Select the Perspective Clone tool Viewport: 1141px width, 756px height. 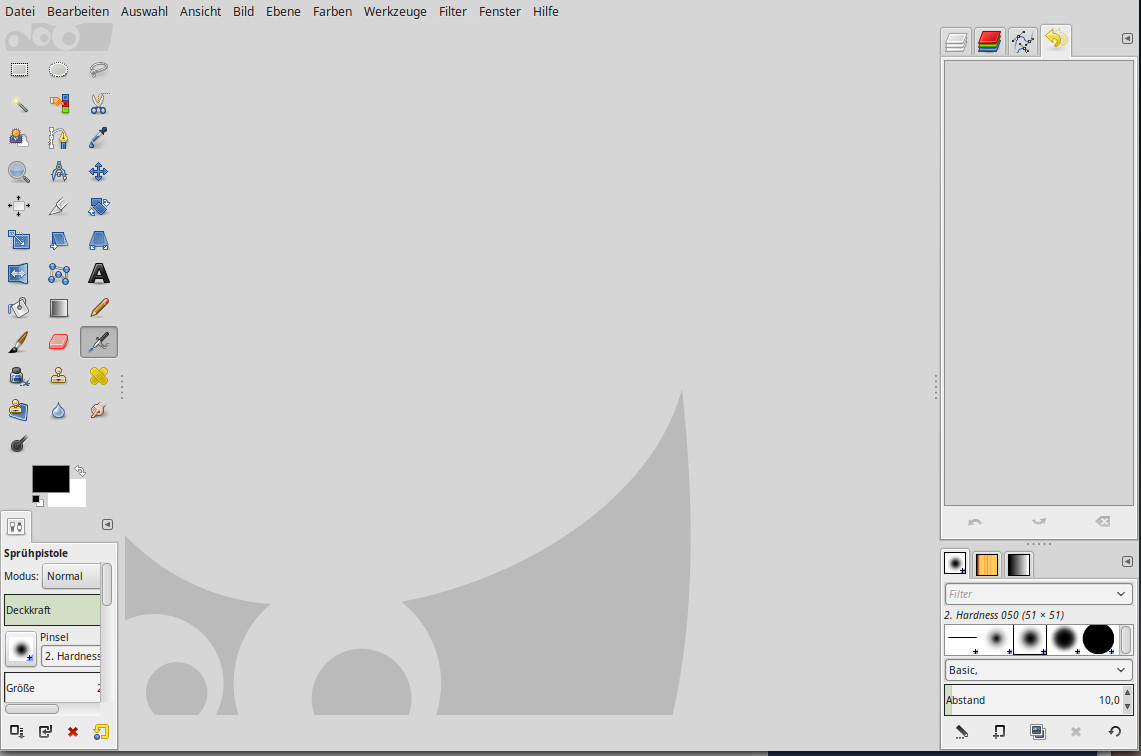click(19, 410)
